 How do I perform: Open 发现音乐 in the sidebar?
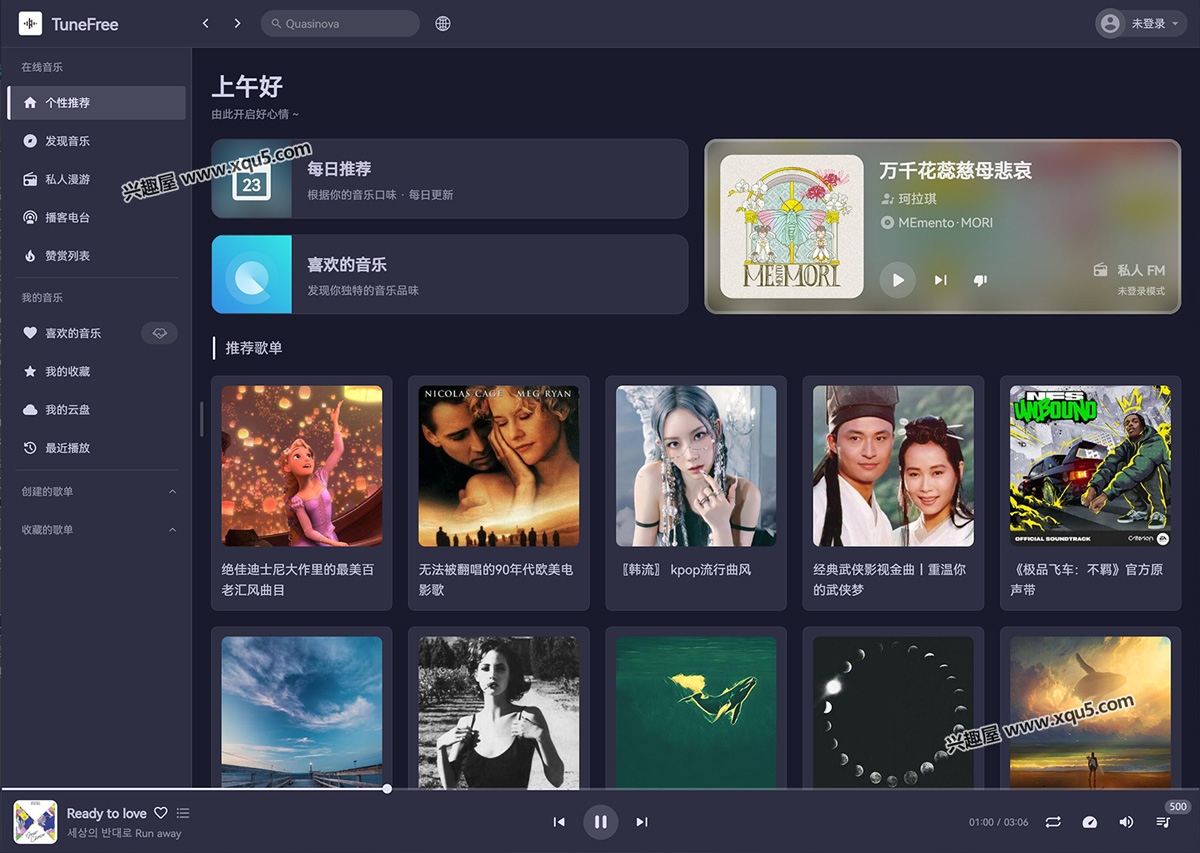(x=96, y=141)
